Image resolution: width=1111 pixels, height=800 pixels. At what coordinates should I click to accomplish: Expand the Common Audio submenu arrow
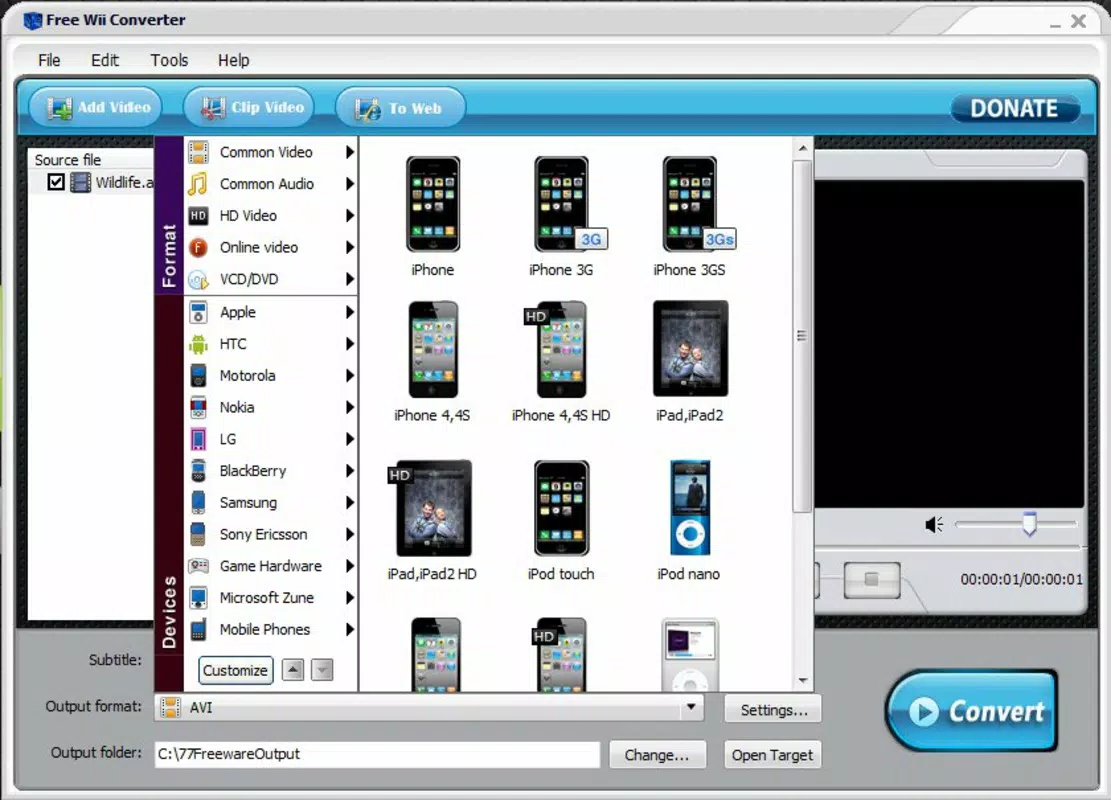(350, 184)
